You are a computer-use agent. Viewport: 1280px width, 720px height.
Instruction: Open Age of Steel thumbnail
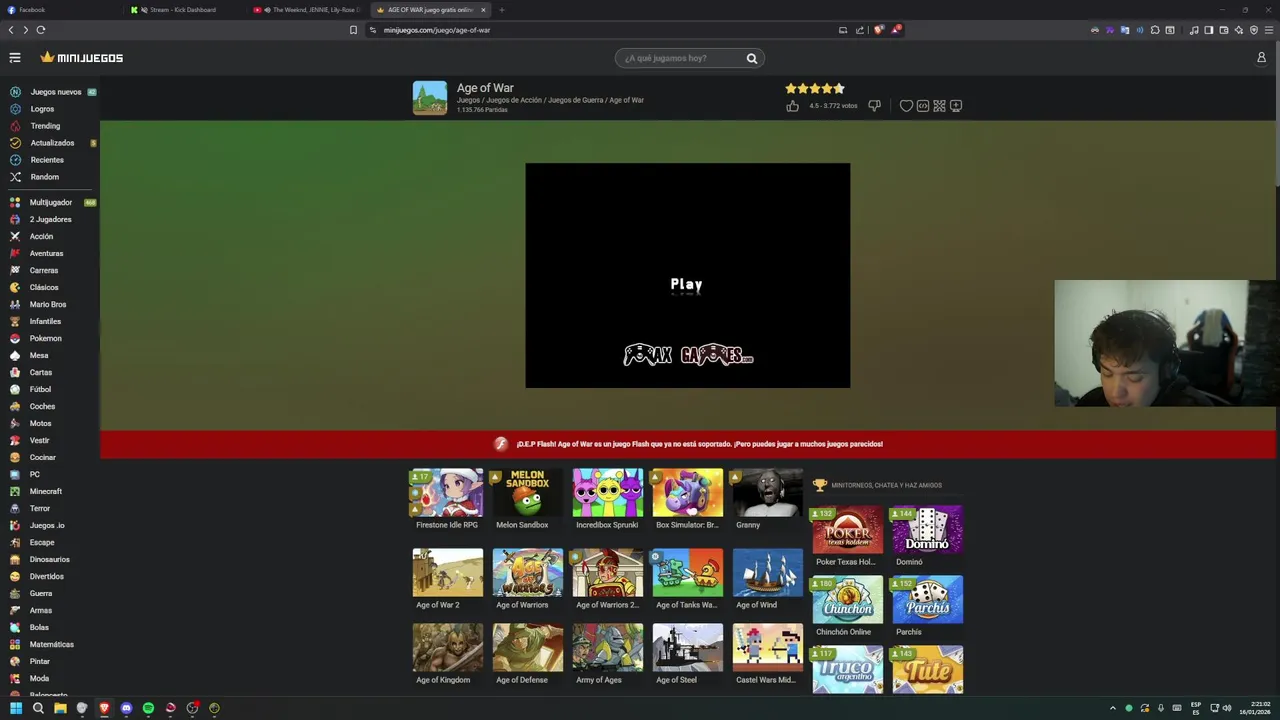pyautogui.click(x=687, y=648)
